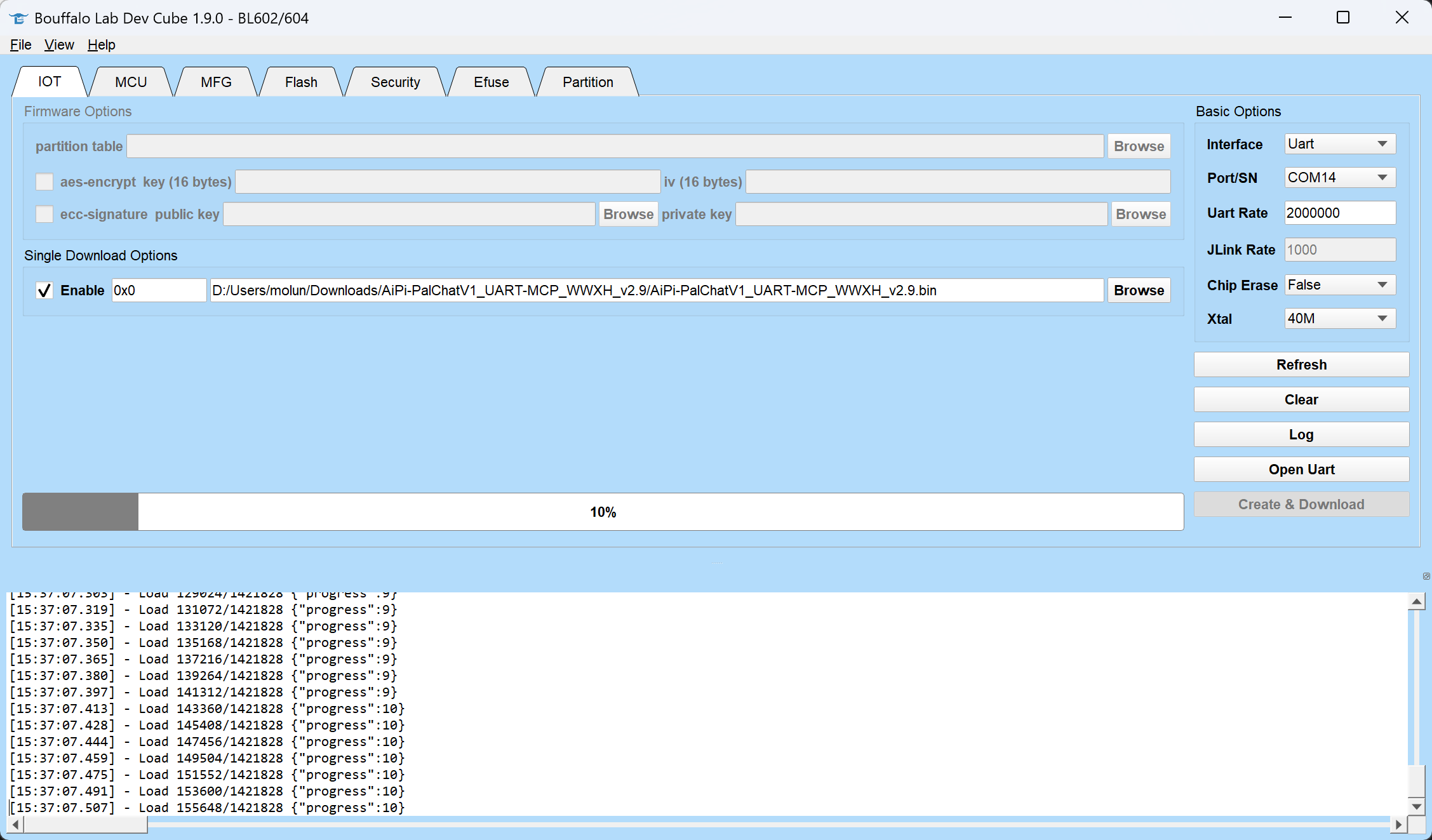Image resolution: width=1432 pixels, height=840 pixels.
Task: Click the public key input field
Action: (x=409, y=214)
